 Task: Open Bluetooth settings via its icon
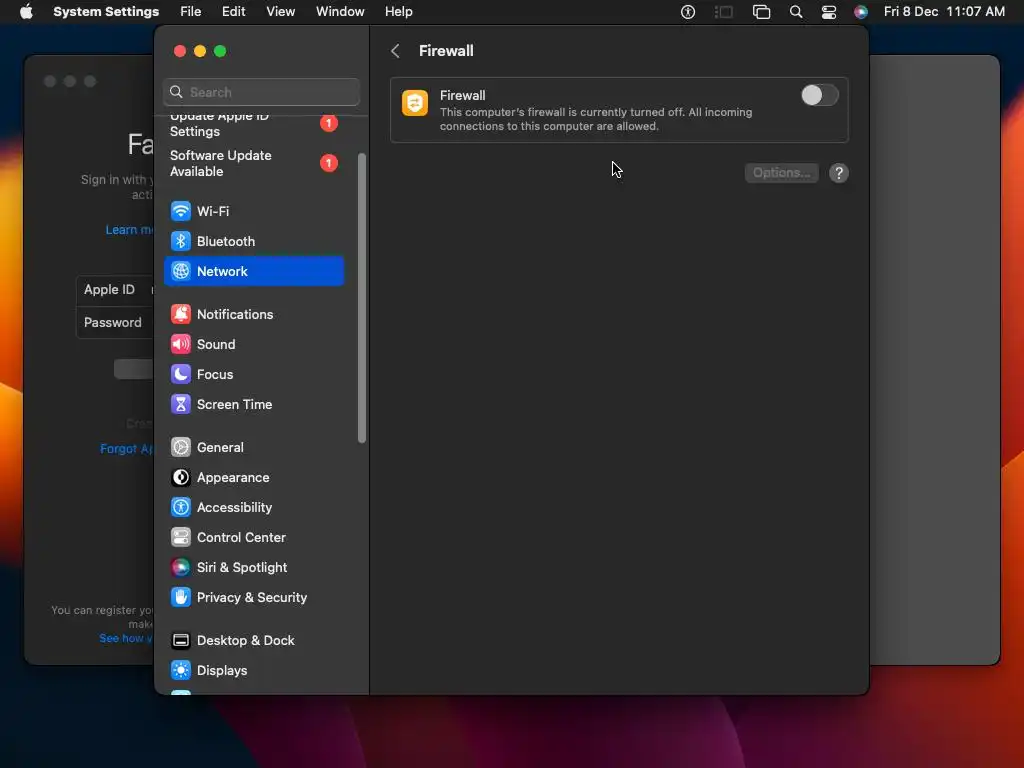pos(181,241)
